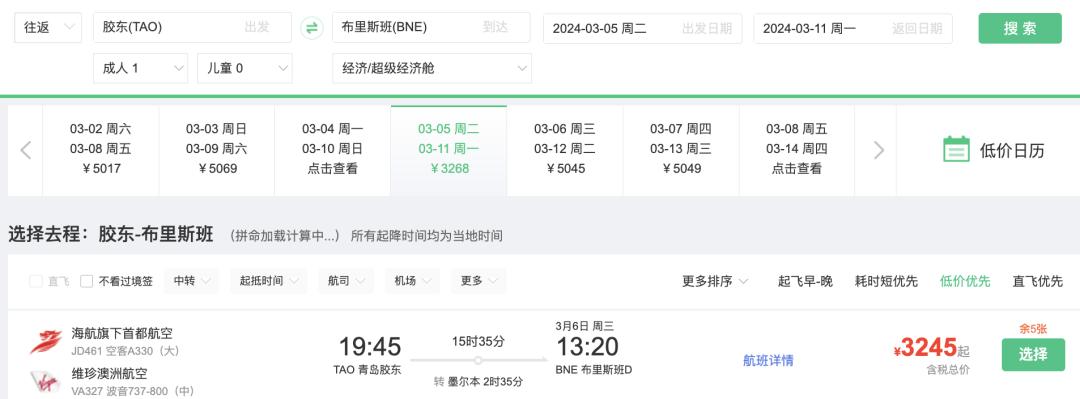Expand the 中转 filter dropdown
The image size is (1080, 399).
(191, 281)
